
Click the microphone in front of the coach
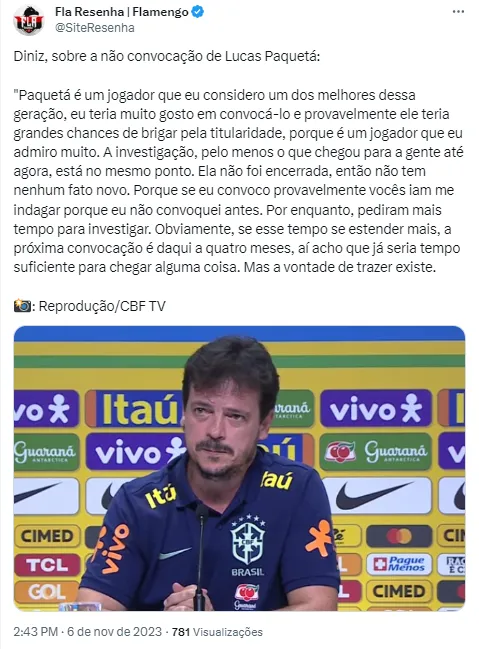201,557
